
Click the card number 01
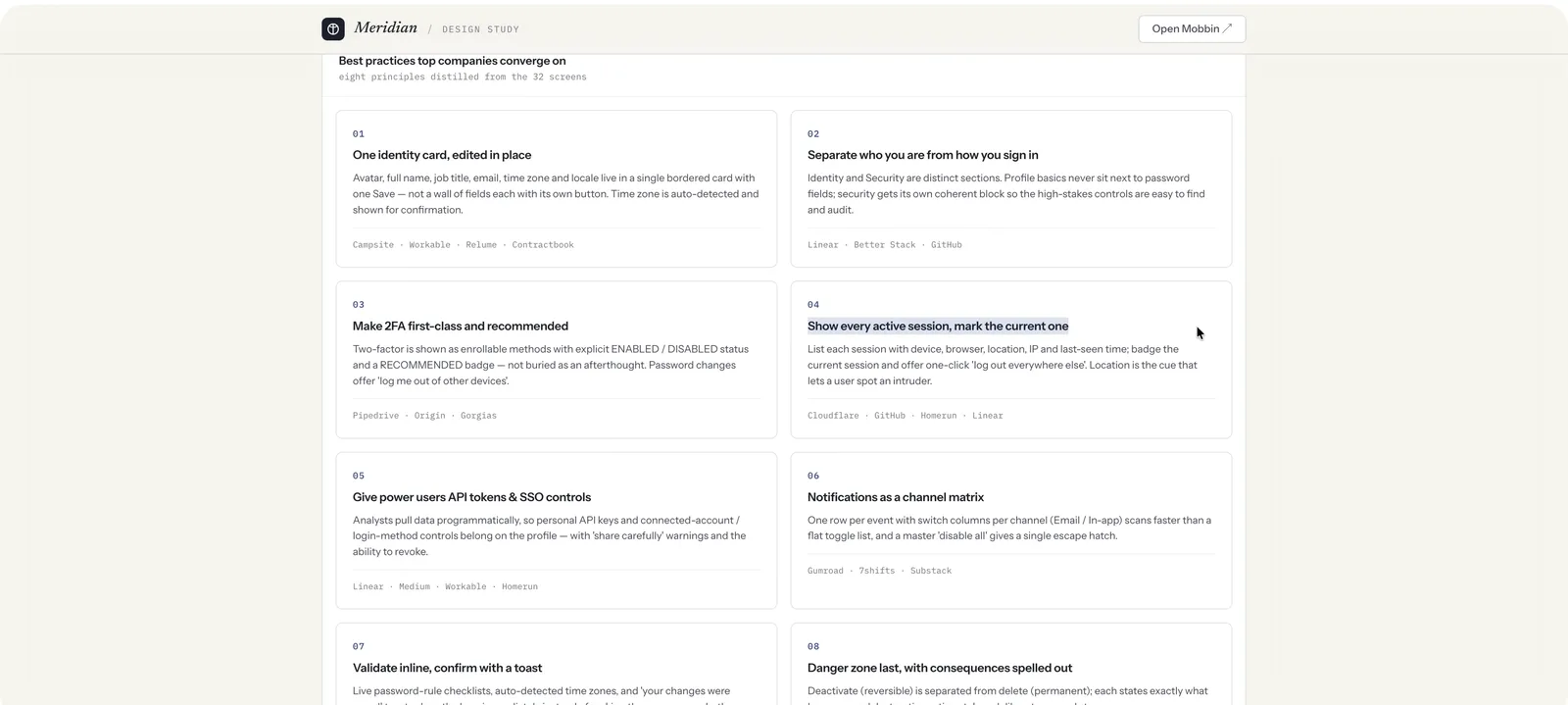359,133
